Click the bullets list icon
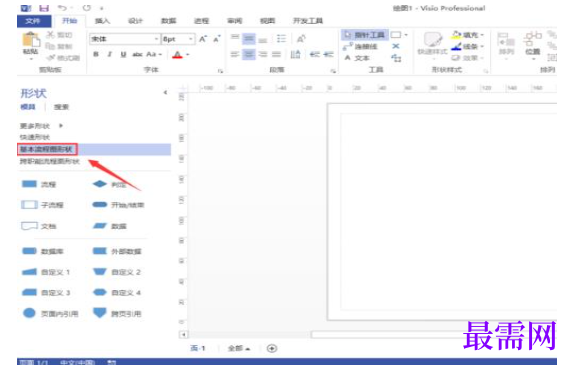The height and width of the screenshot is (367, 575). click(281, 38)
